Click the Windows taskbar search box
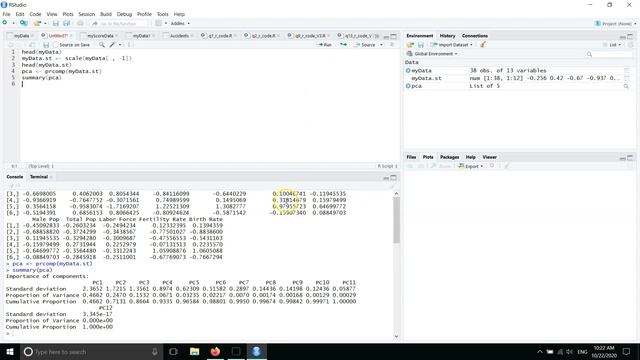This screenshot has width=640, height=360. coord(91,351)
